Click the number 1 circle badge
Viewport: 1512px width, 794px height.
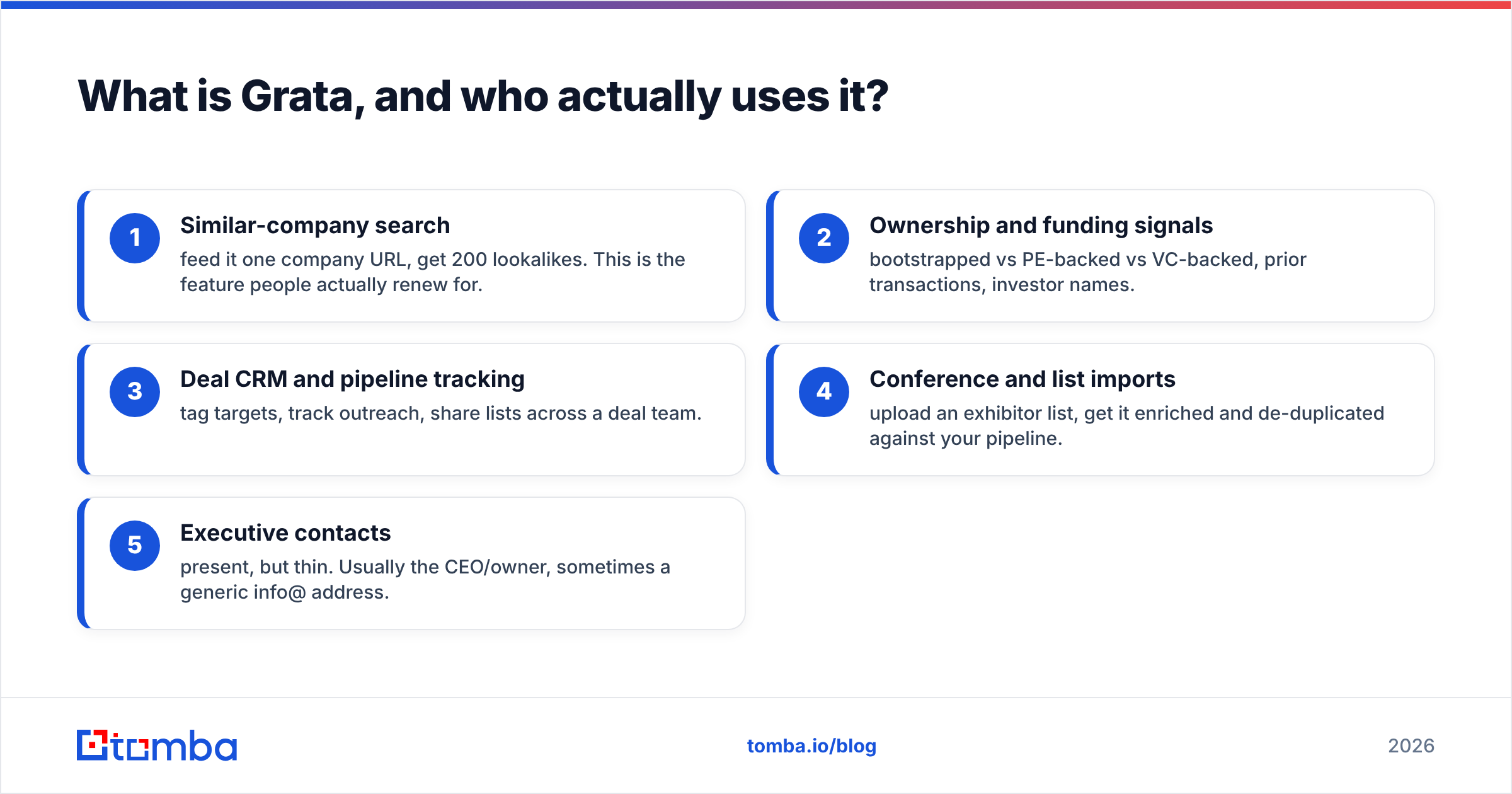[x=135, y=238]
